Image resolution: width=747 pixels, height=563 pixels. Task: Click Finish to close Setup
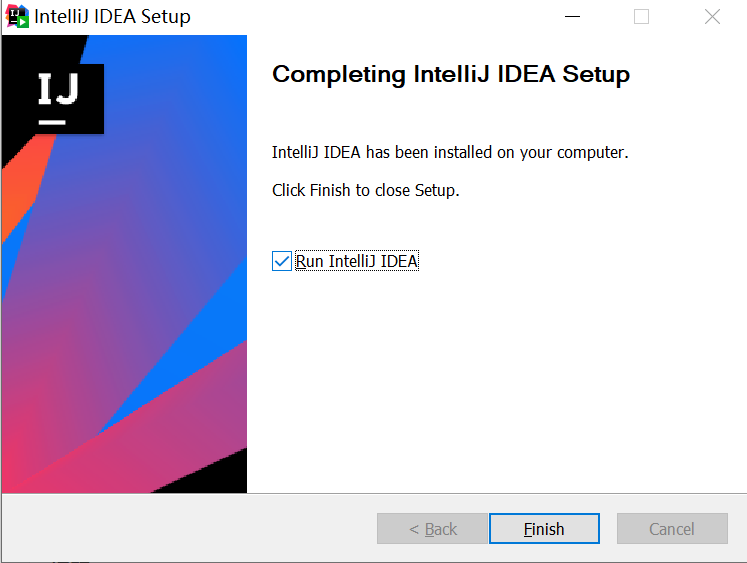click(x=544, y=529)
